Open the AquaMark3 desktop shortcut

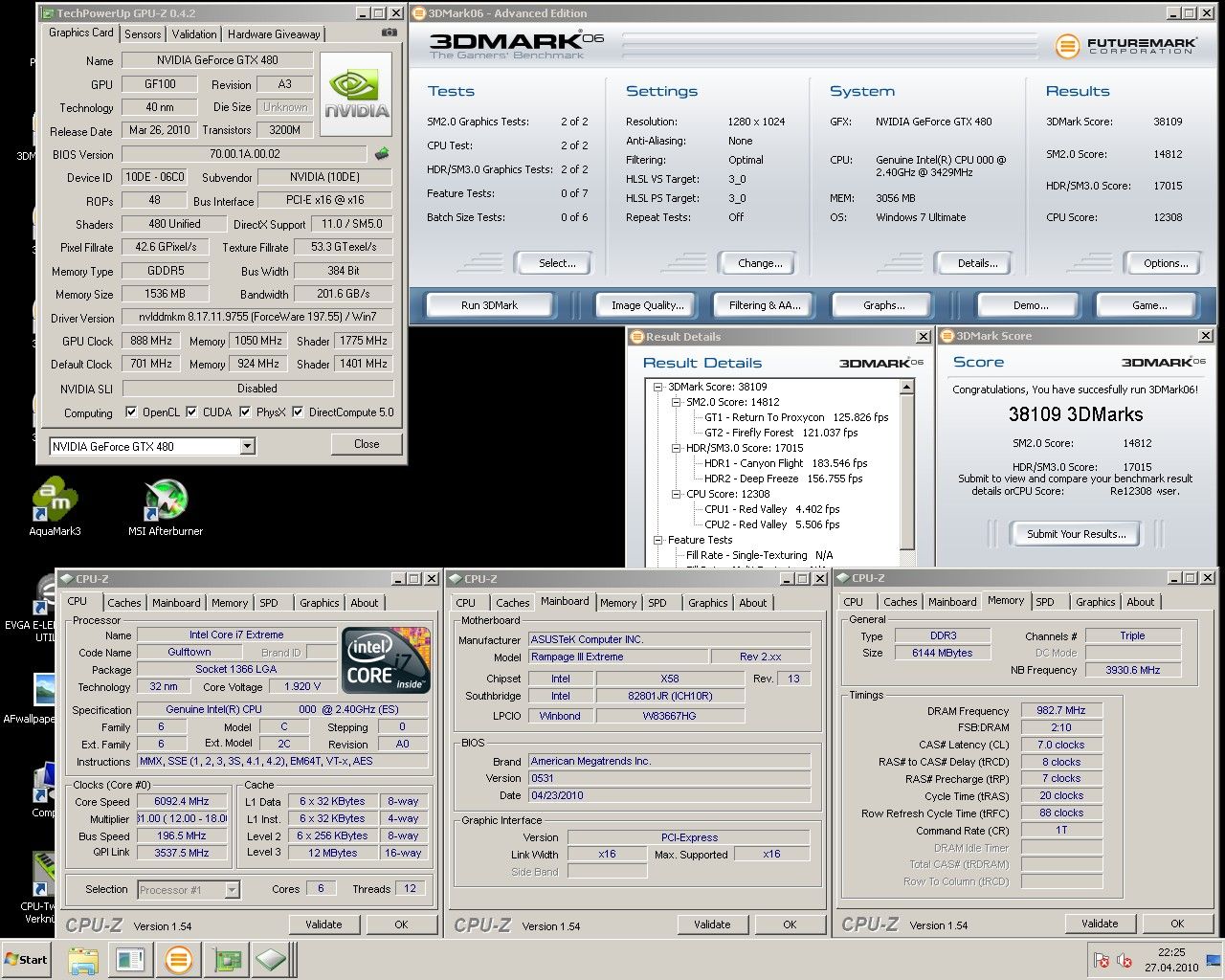pos(55,499)
